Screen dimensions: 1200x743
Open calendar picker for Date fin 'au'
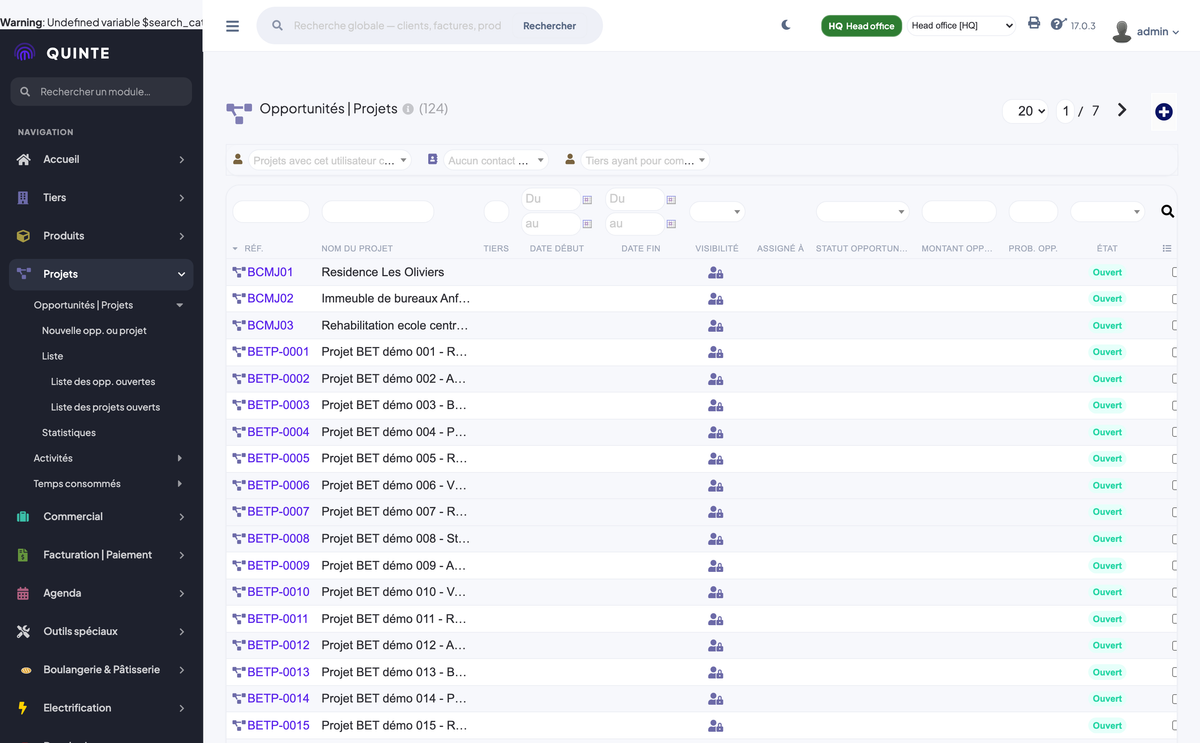pyautogui.click(x=671, y=224)
